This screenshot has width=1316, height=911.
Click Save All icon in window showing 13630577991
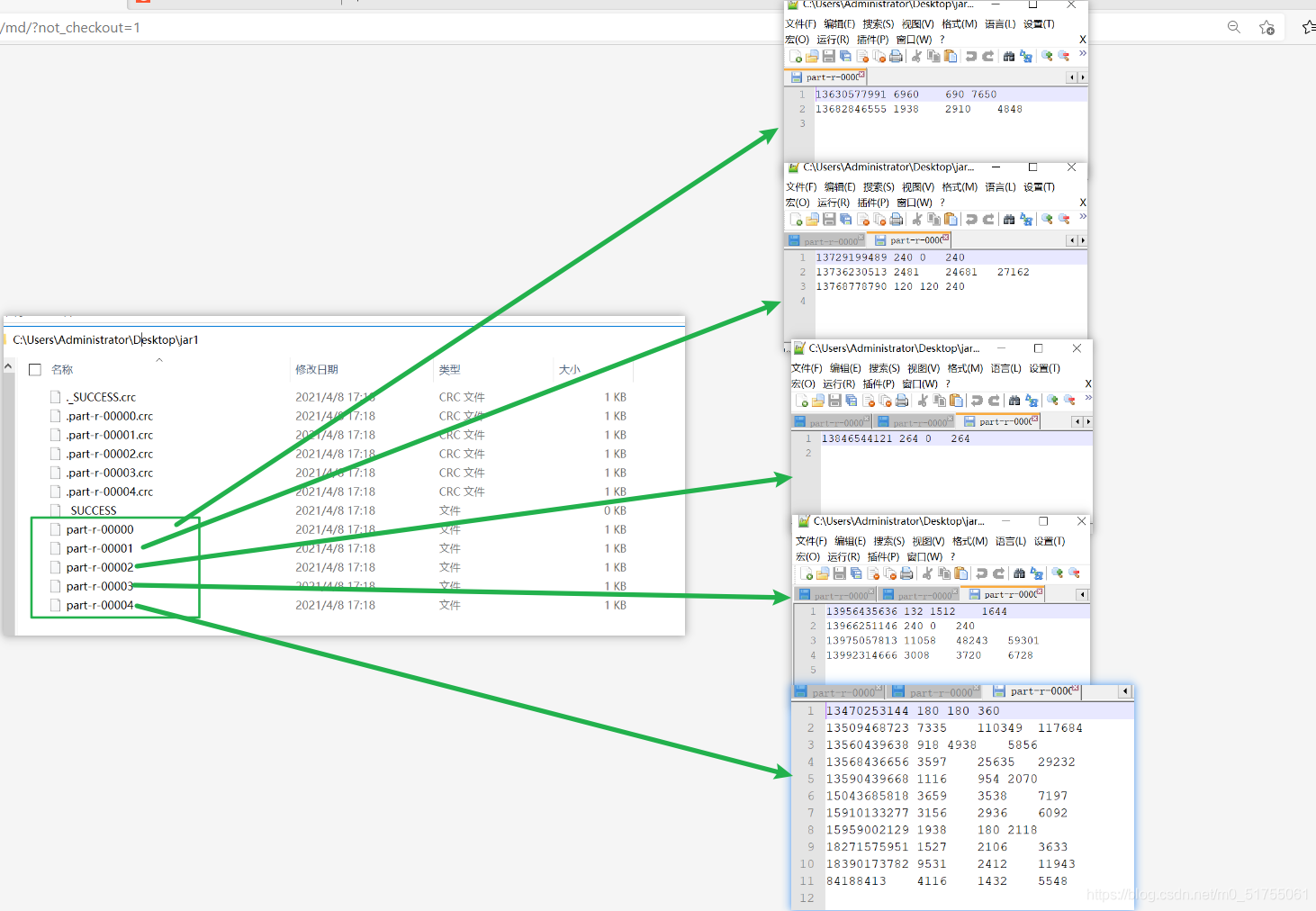(x=845, y=56)
